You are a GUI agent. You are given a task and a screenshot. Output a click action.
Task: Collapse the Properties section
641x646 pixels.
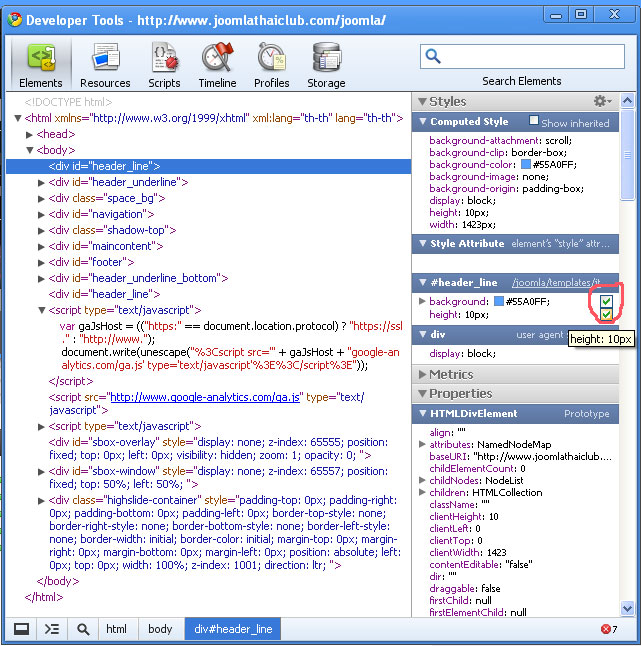(x=422, y=393)
